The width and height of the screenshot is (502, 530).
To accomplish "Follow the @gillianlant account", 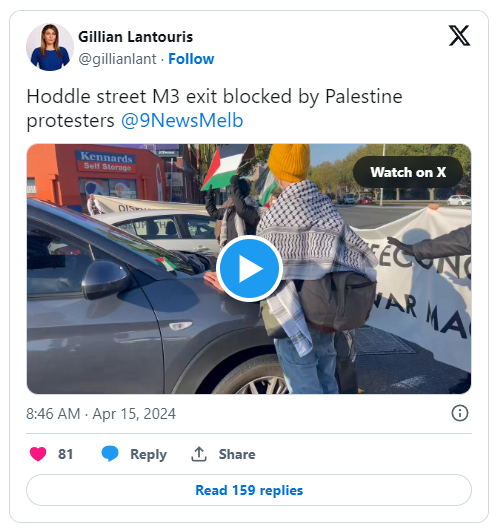I will [x=191, y=59].
